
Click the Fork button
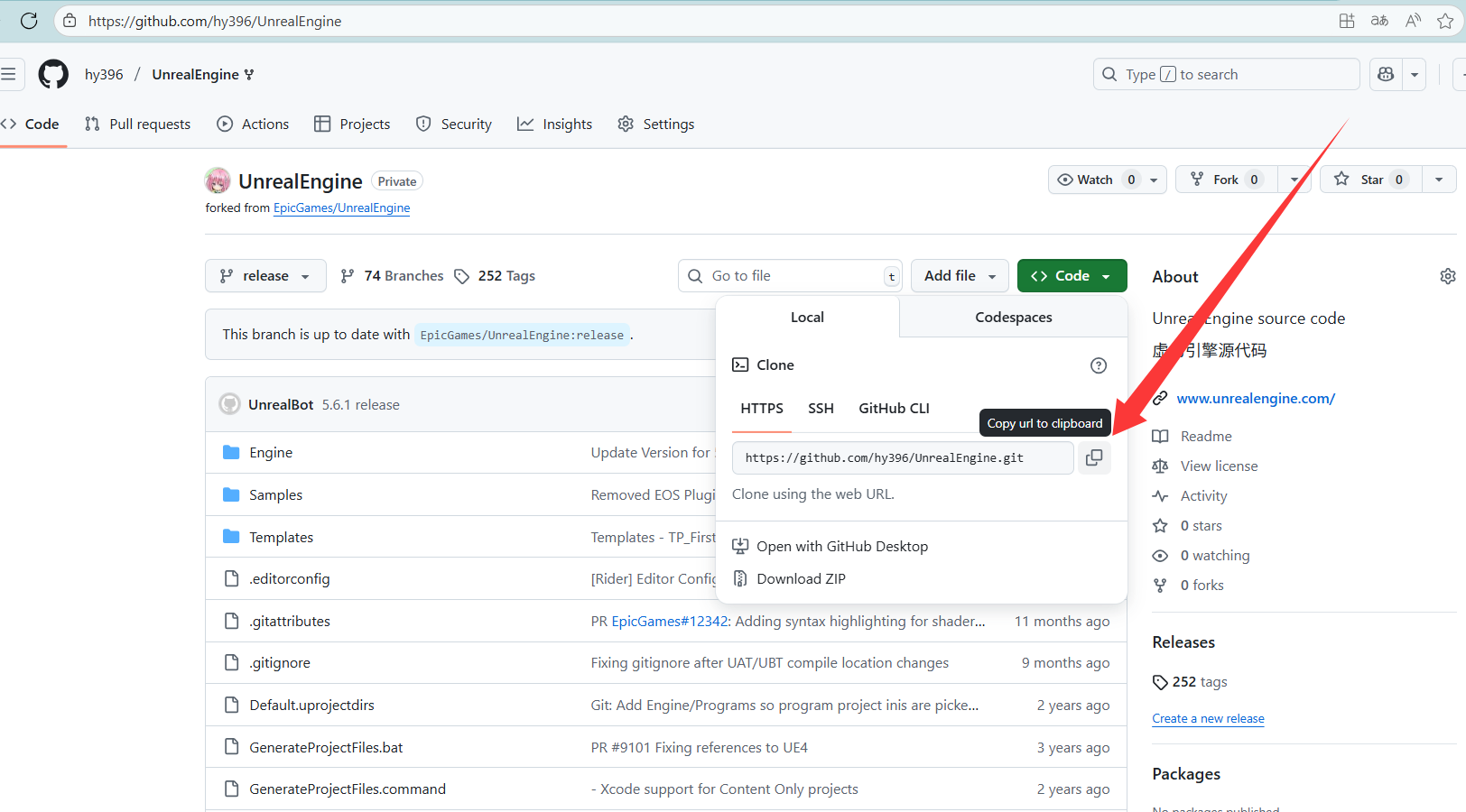[x=1226, y=180]
